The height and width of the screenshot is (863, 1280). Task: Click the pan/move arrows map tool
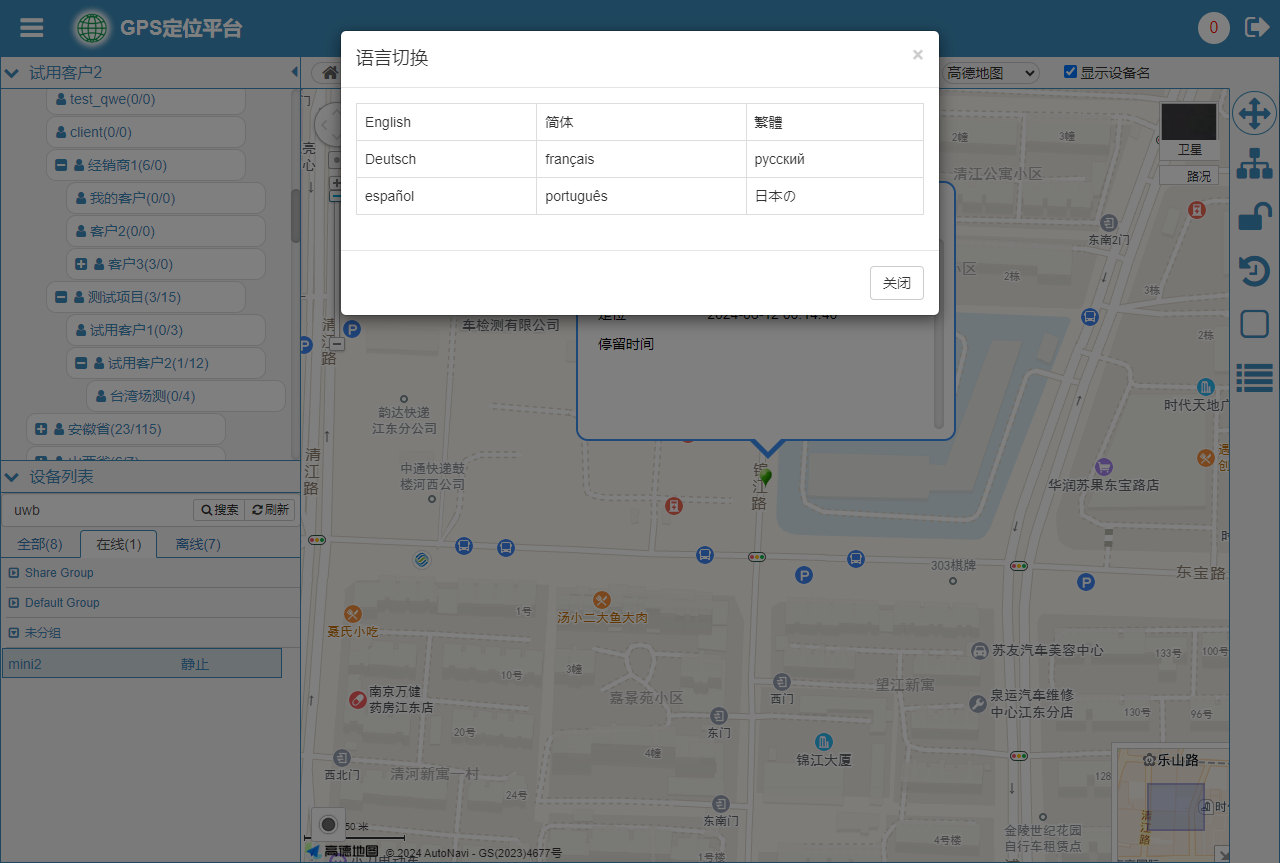tap(1254, 114)
